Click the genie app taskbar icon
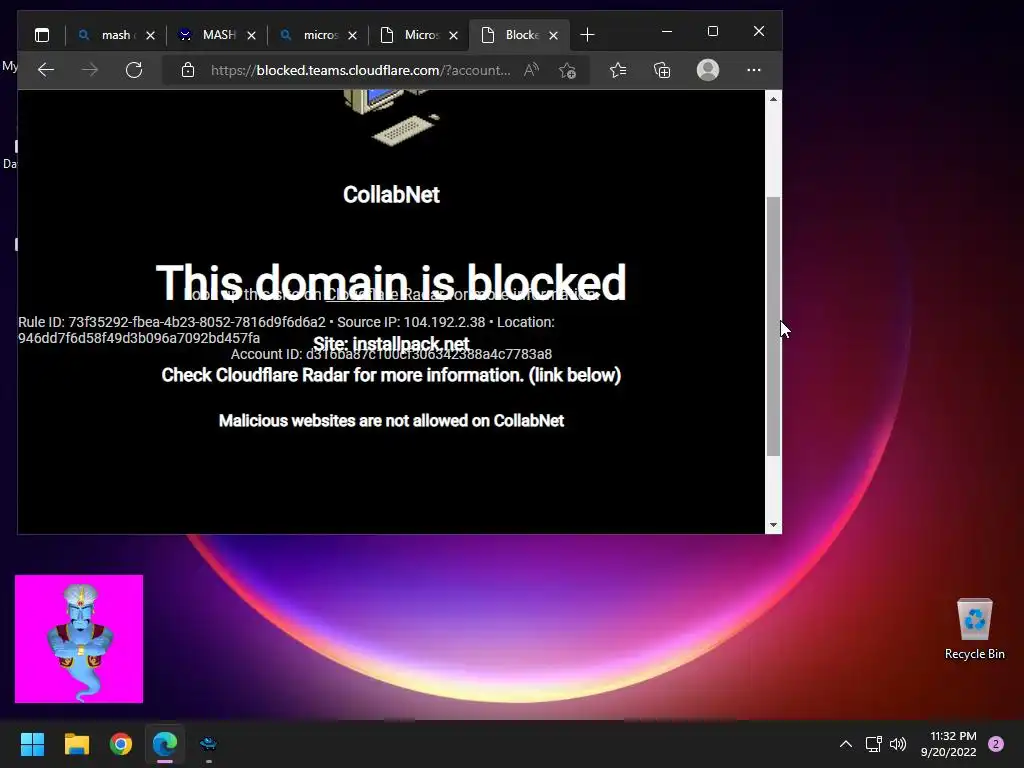 coord(208,744)
